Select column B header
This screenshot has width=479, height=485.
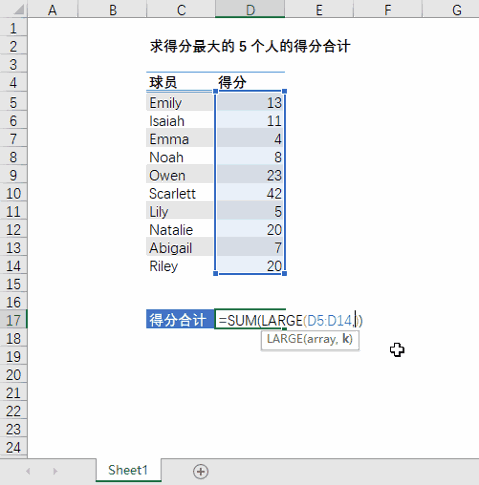tap(112, 9)
